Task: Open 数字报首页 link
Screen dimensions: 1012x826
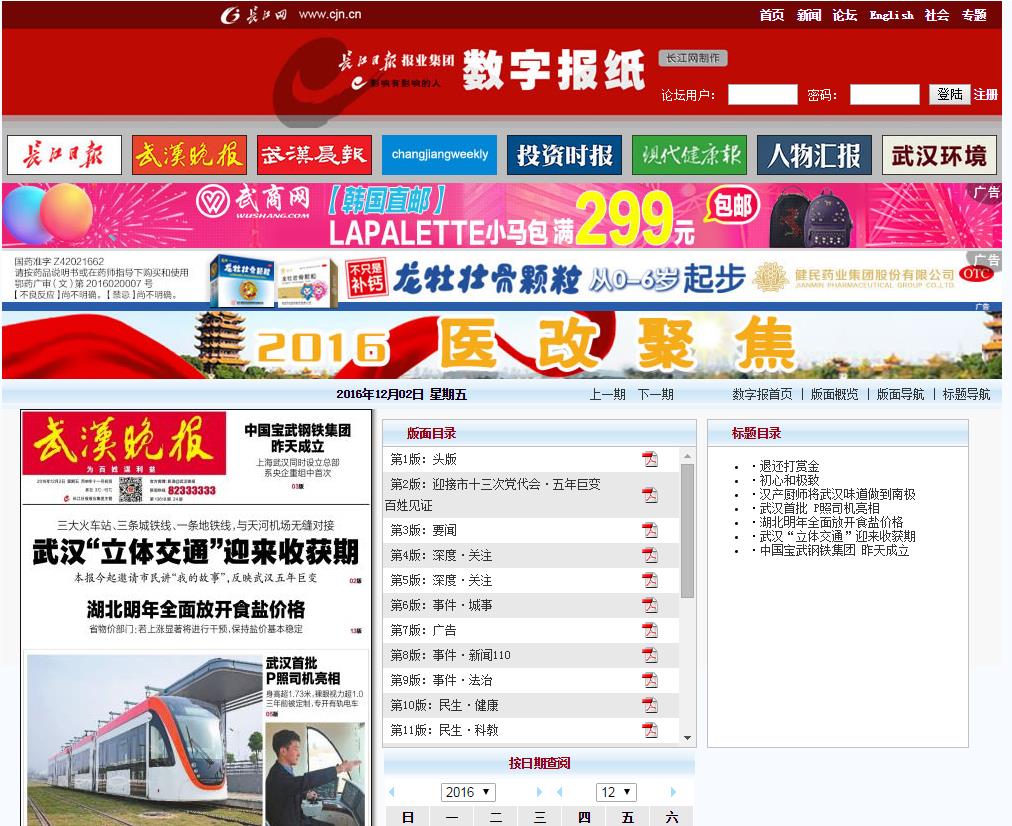Action: click(762, 394)
